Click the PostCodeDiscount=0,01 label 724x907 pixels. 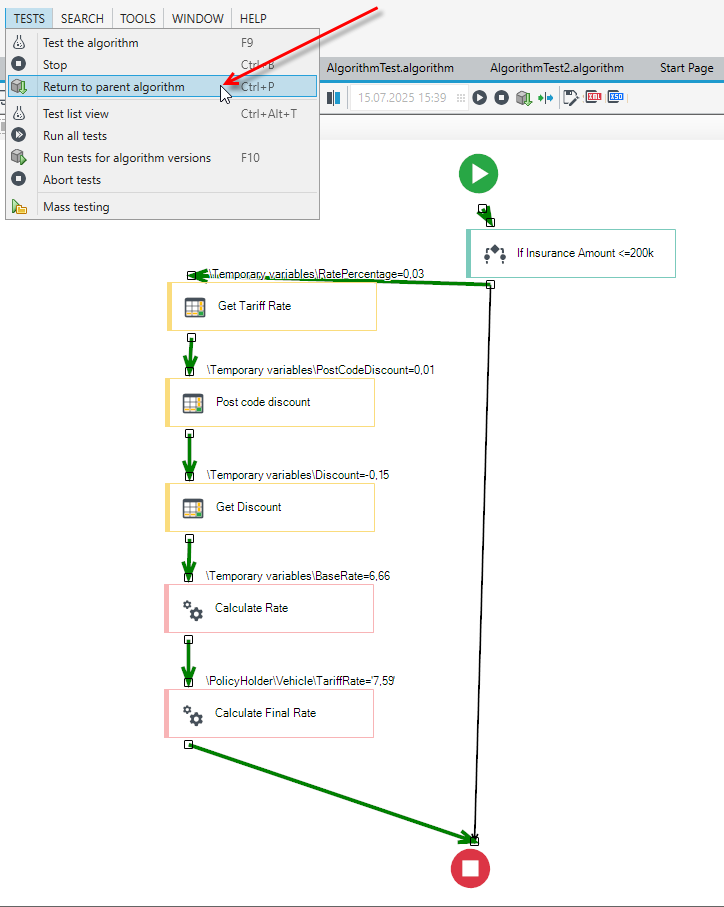tap(321, 370)
